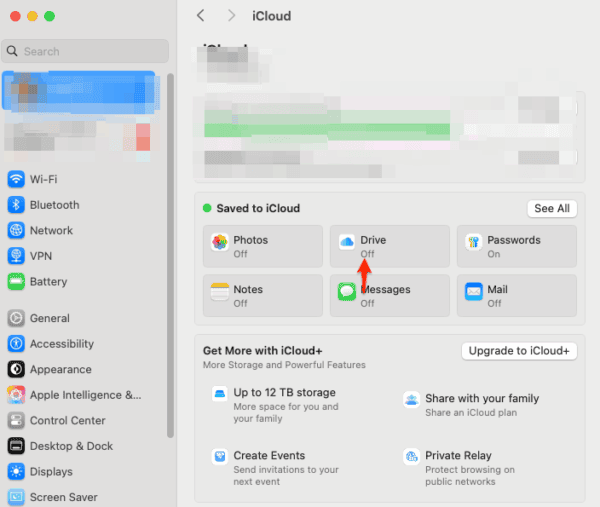Go forward with the right chevron
The height and width of the screenshot is (507, 600).
(x=232, y=16)
